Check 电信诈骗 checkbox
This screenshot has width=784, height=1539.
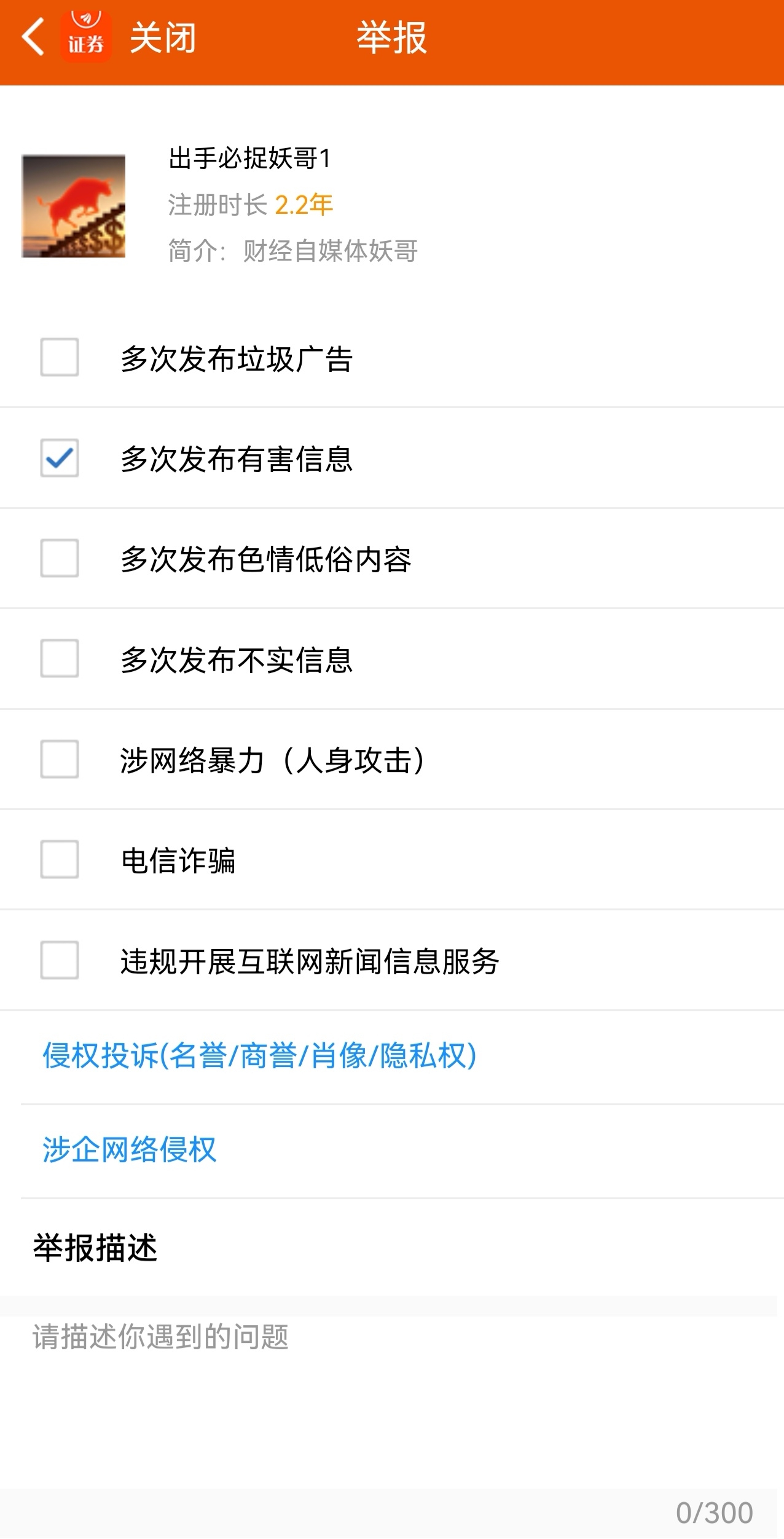[60, 859]
